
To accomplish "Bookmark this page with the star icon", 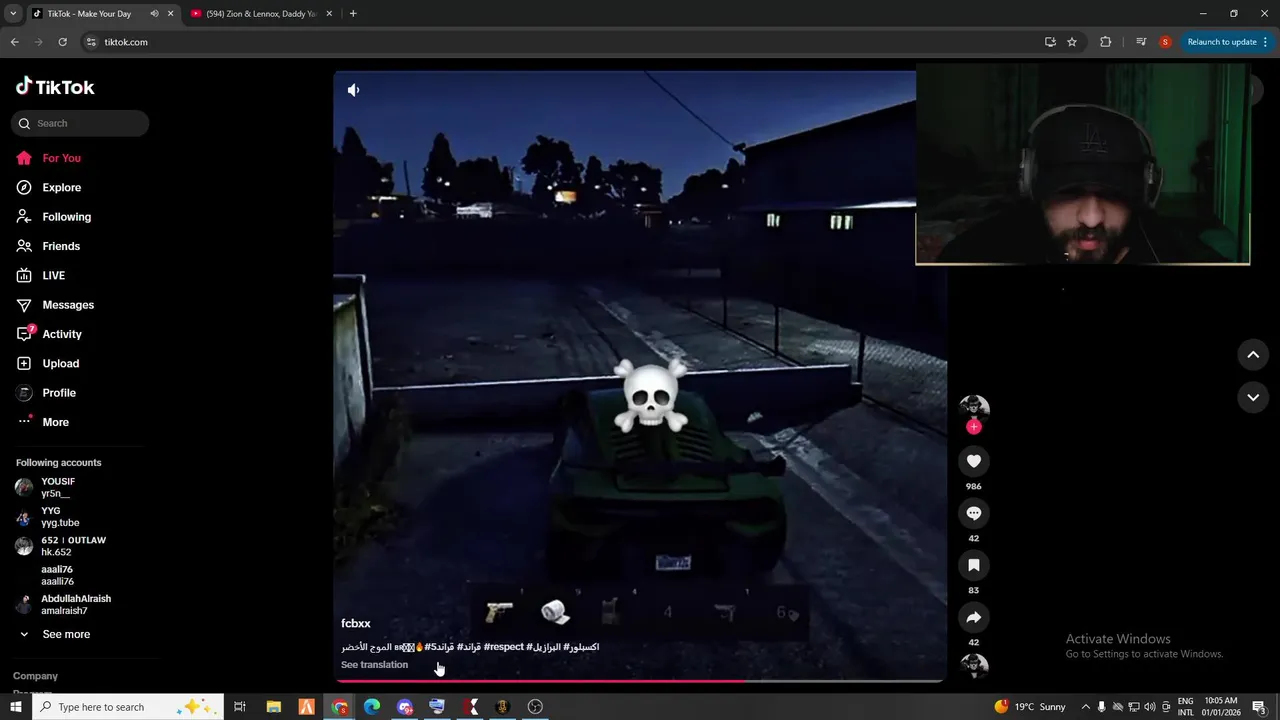I will 1072,42.
